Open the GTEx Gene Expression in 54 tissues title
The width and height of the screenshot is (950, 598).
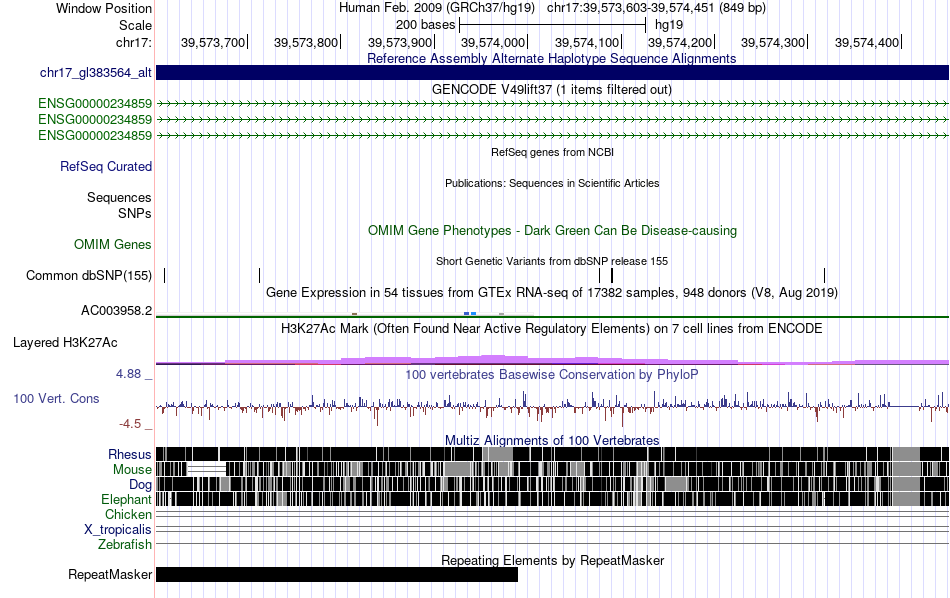[552, 293]
